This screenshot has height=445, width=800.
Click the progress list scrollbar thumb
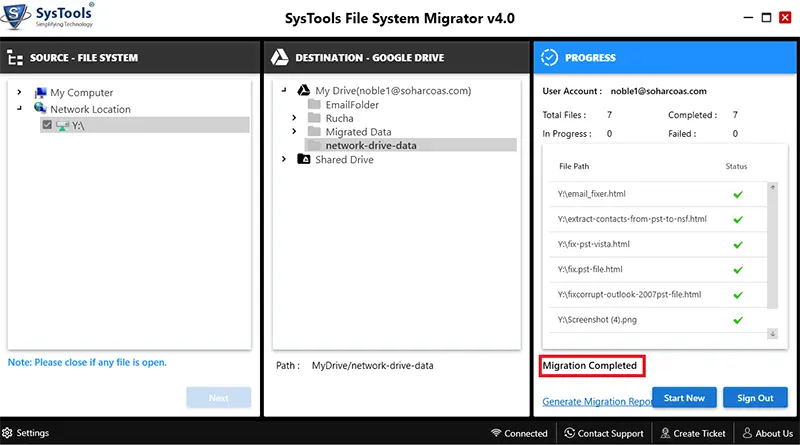772,250
